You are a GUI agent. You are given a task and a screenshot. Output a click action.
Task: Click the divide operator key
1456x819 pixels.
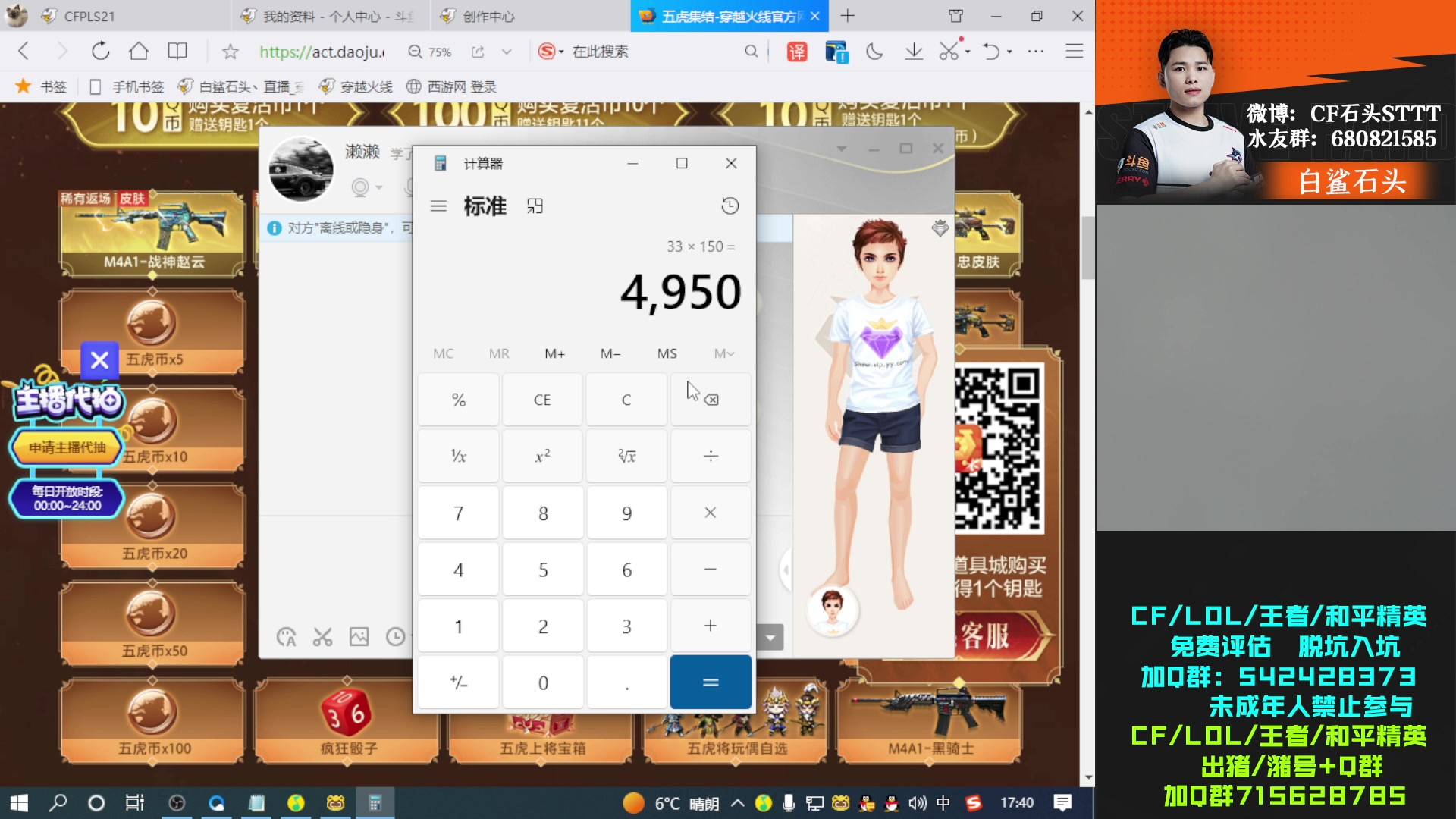(x=711, y=456)
